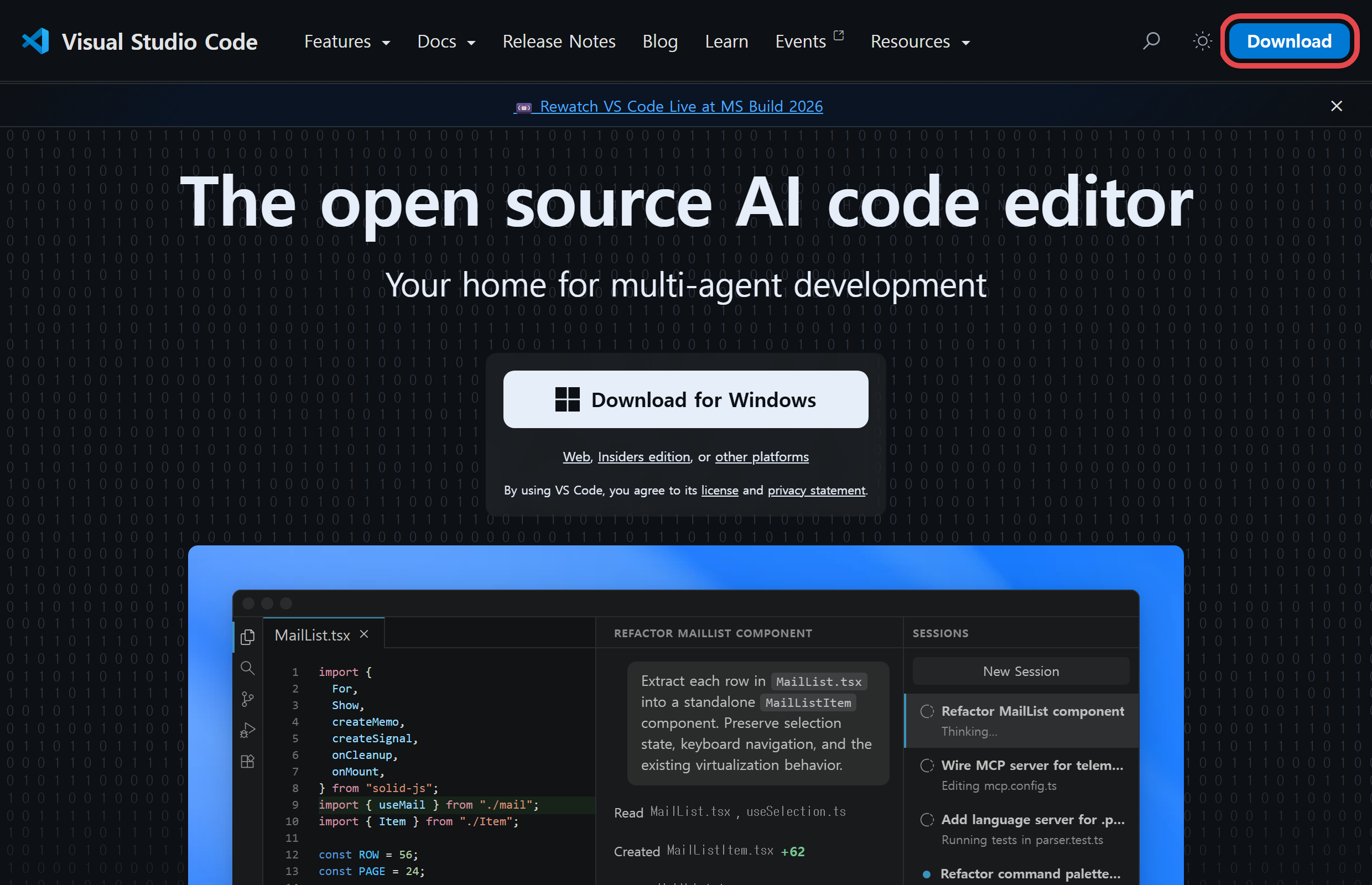Select the Wire MCP server for telem... session
The height and width of the screenshot is (885, 1372).
pyautogui.click(x=1021, y=775)
